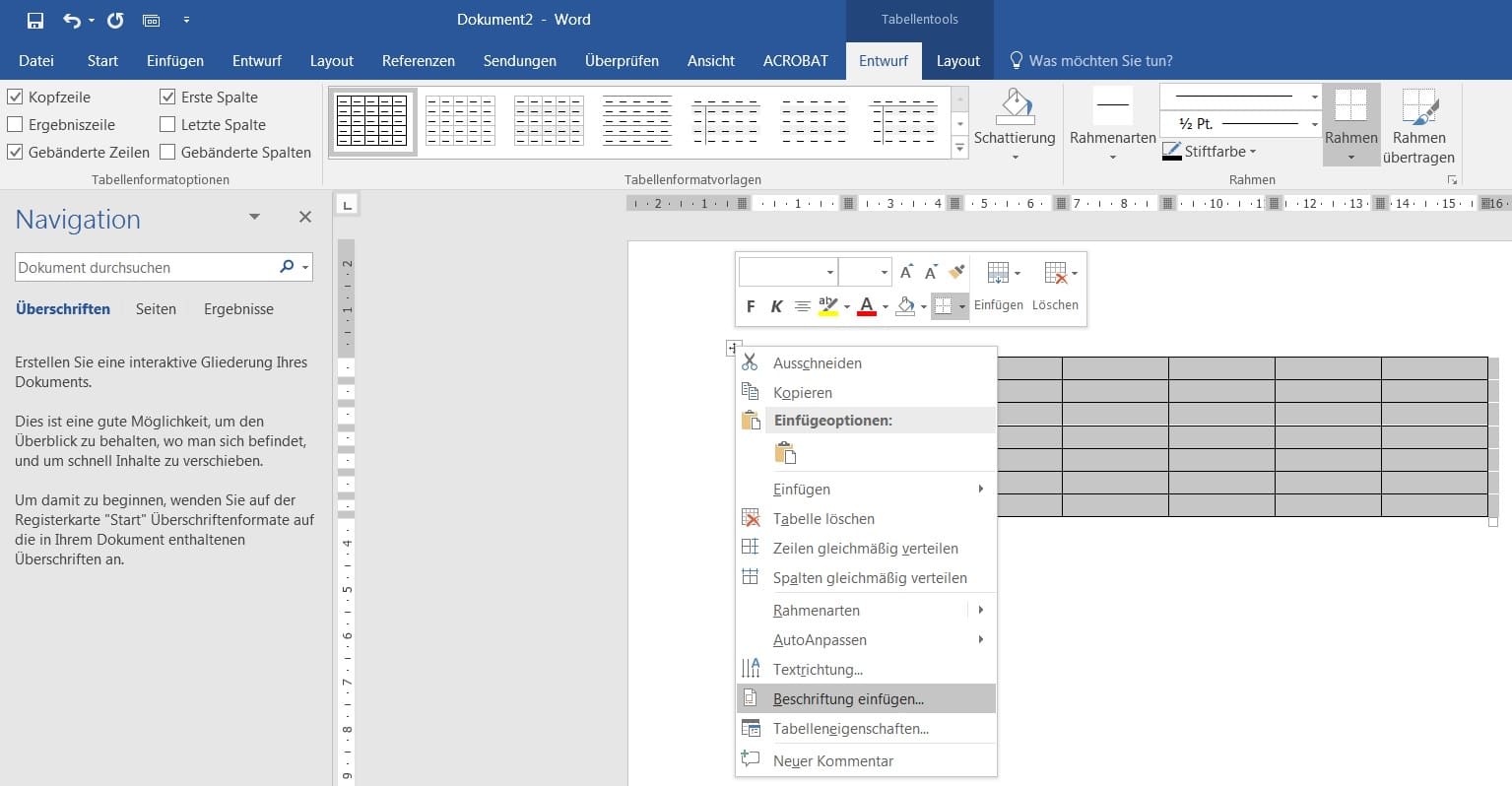Select the Überschriften view in Navigation pane
The image size is (1512, 786).
tap(63, 308)
